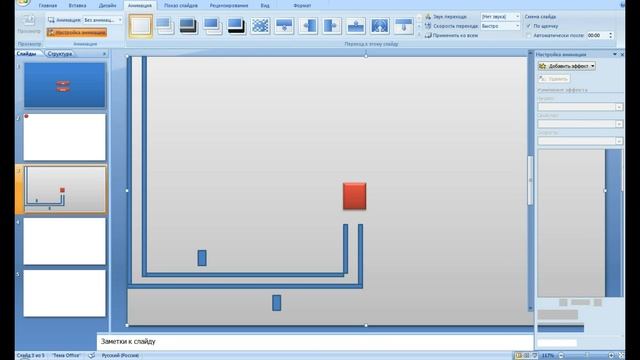This screenshot has width=640, height=360.
Task: Apply the circular shape transition effect
Action: click(380, 26)
